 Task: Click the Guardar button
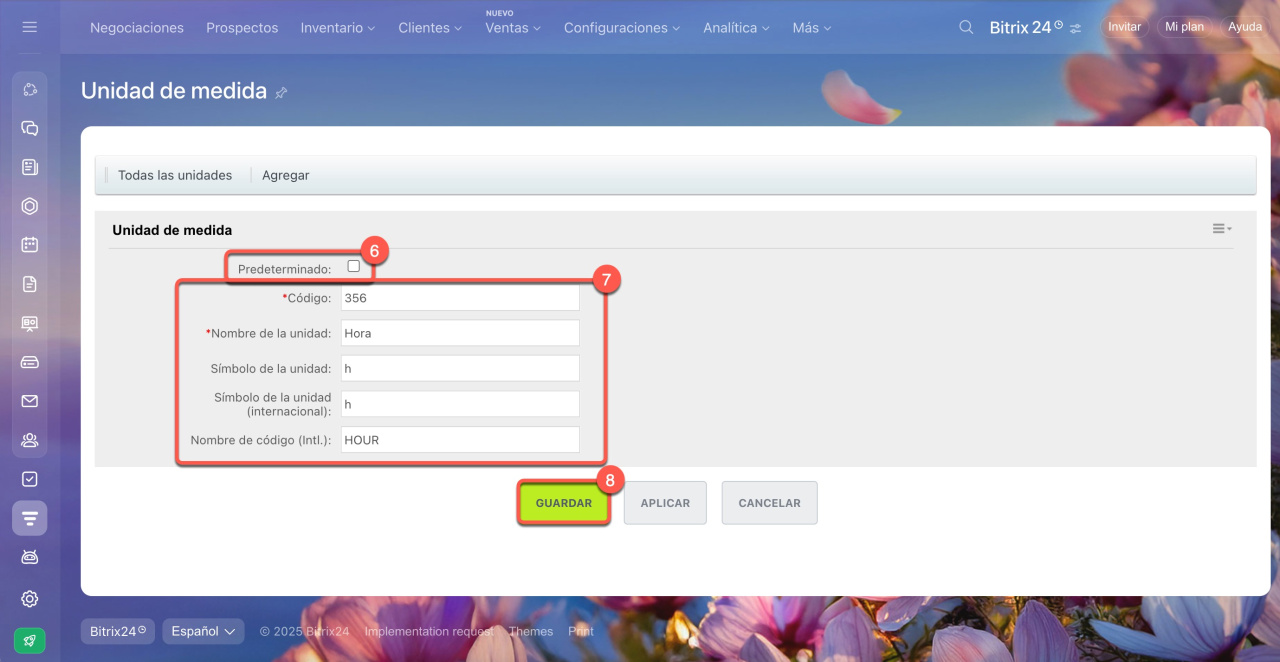tap(564, 503)
